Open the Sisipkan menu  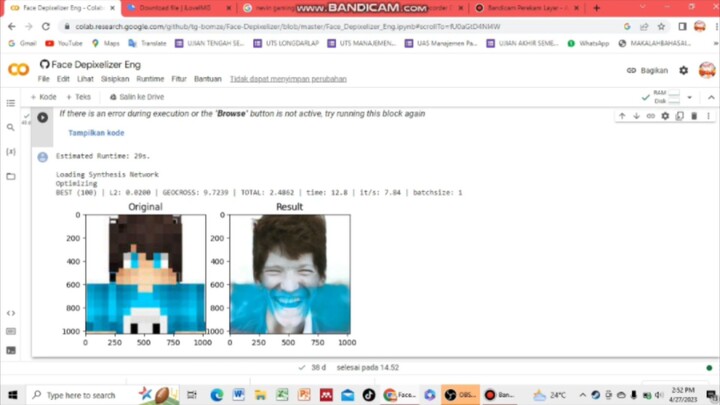click(x=115, y=79)
